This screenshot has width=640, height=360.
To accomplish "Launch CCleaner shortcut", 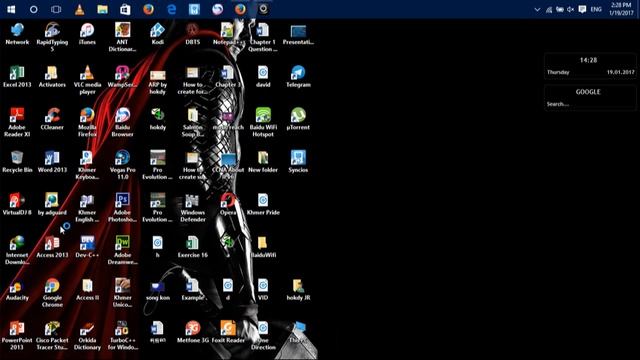I will click(x=52, y=119).
